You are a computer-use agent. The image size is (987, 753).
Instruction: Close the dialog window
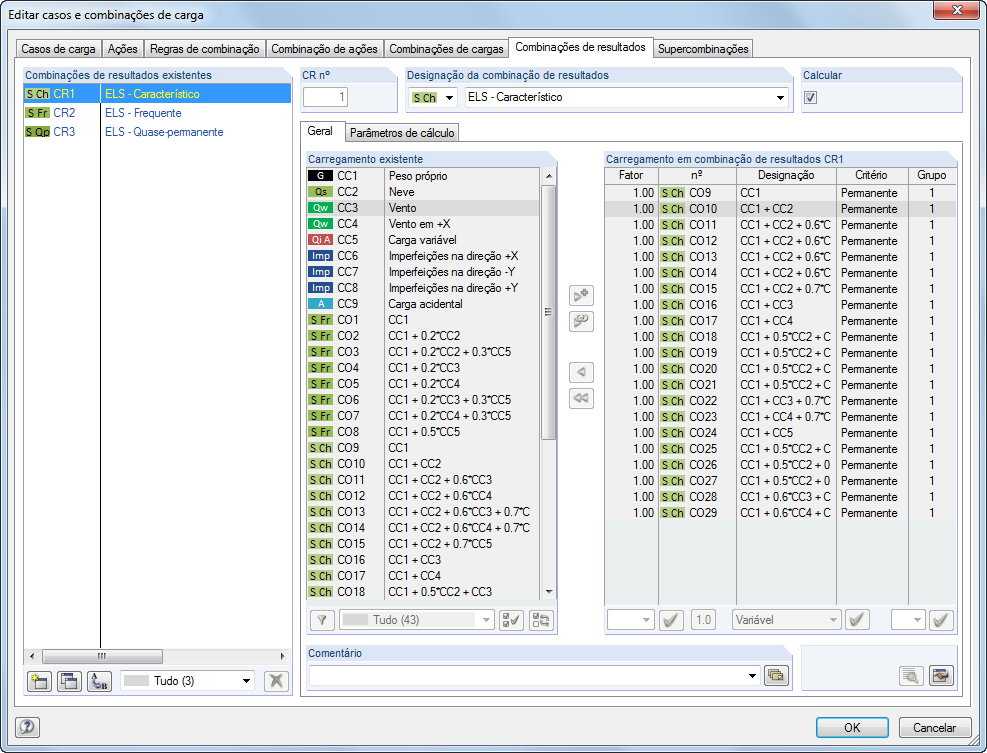pyautogui.click(x=957, y=9)
